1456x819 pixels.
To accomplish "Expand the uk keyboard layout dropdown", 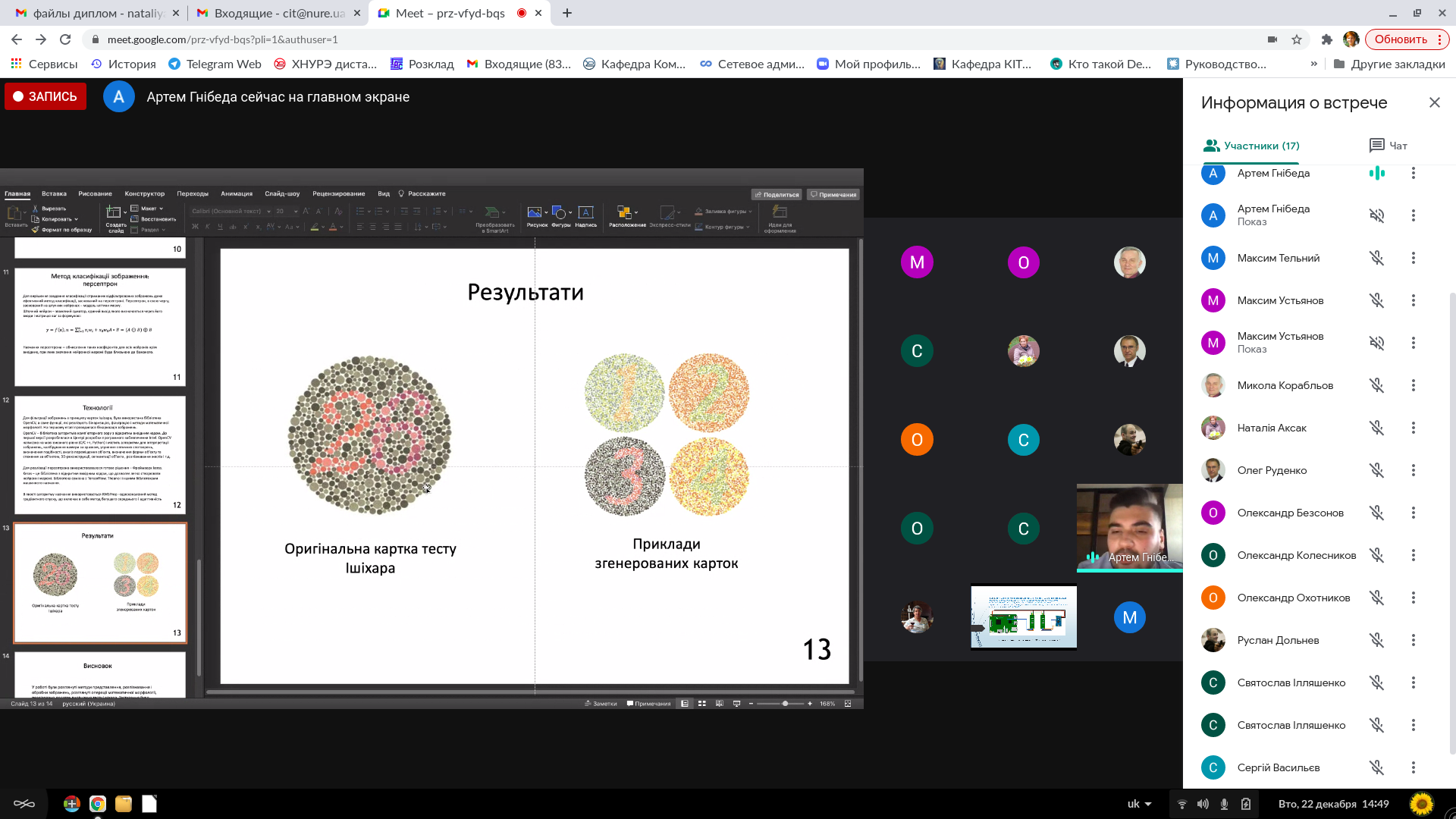I will point(1140,804).
